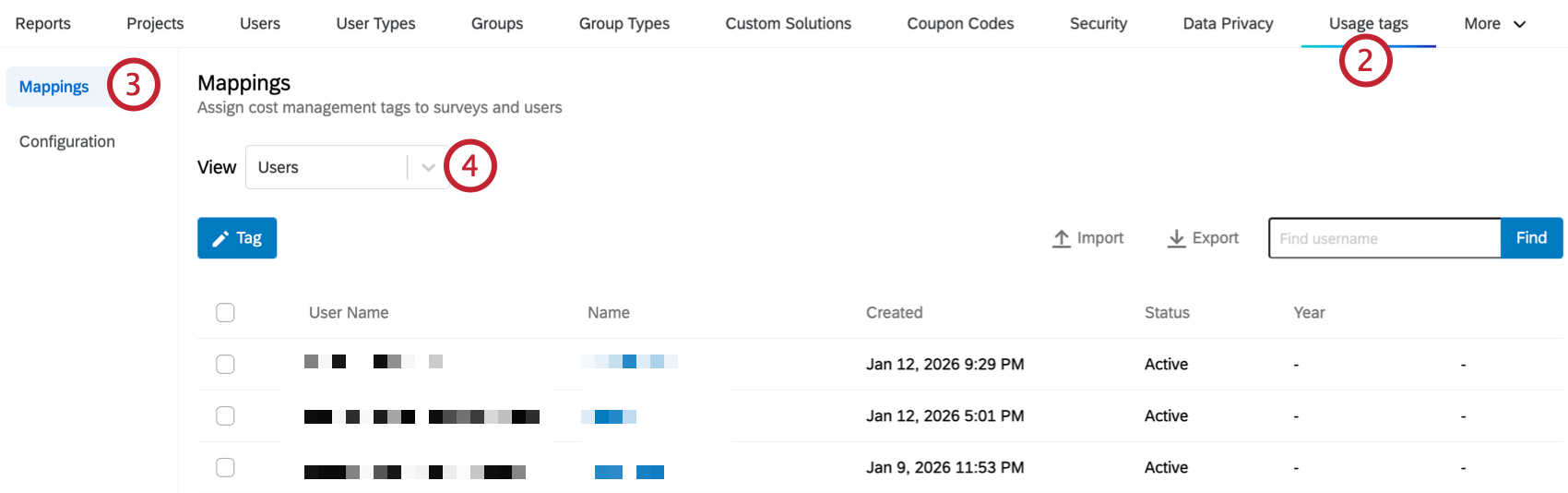Check the row created Jan 12, 9:29 PM

[225, 365]
